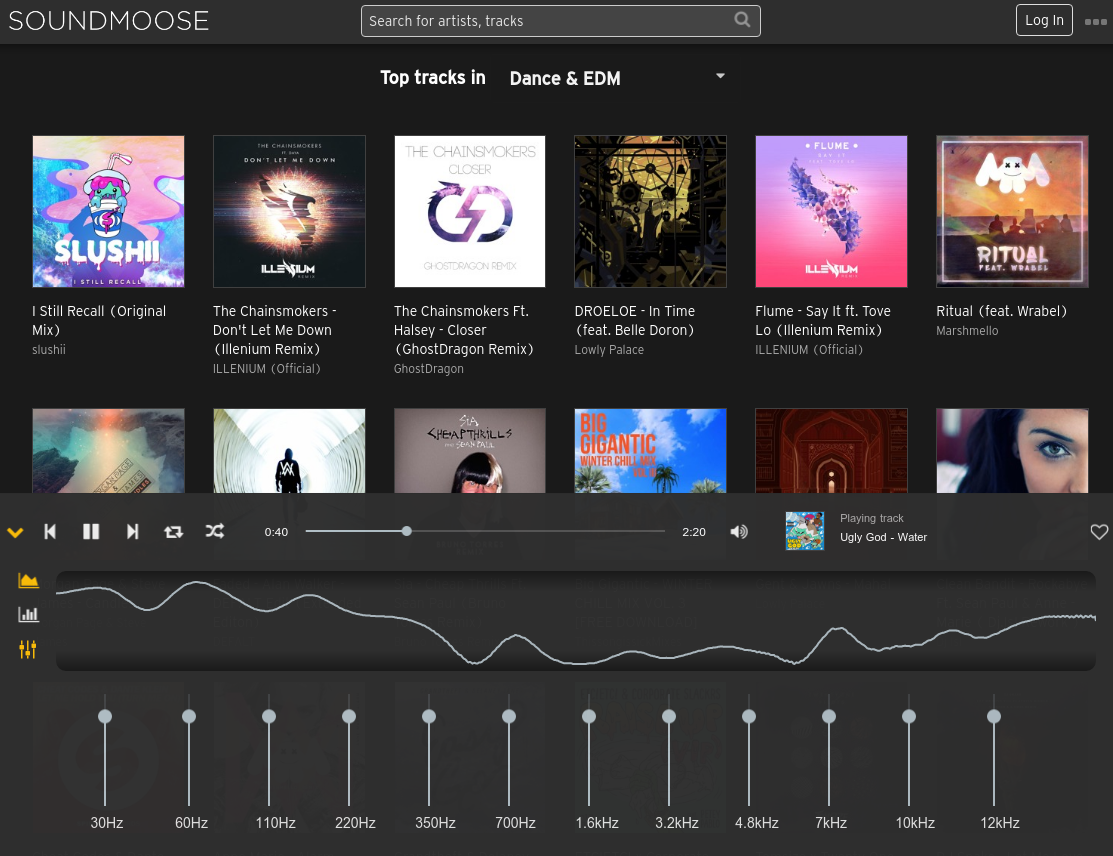The height and width of the screenshot is (856, 1113).
Task: Click the 2:20 track duration
Action: 693,532
